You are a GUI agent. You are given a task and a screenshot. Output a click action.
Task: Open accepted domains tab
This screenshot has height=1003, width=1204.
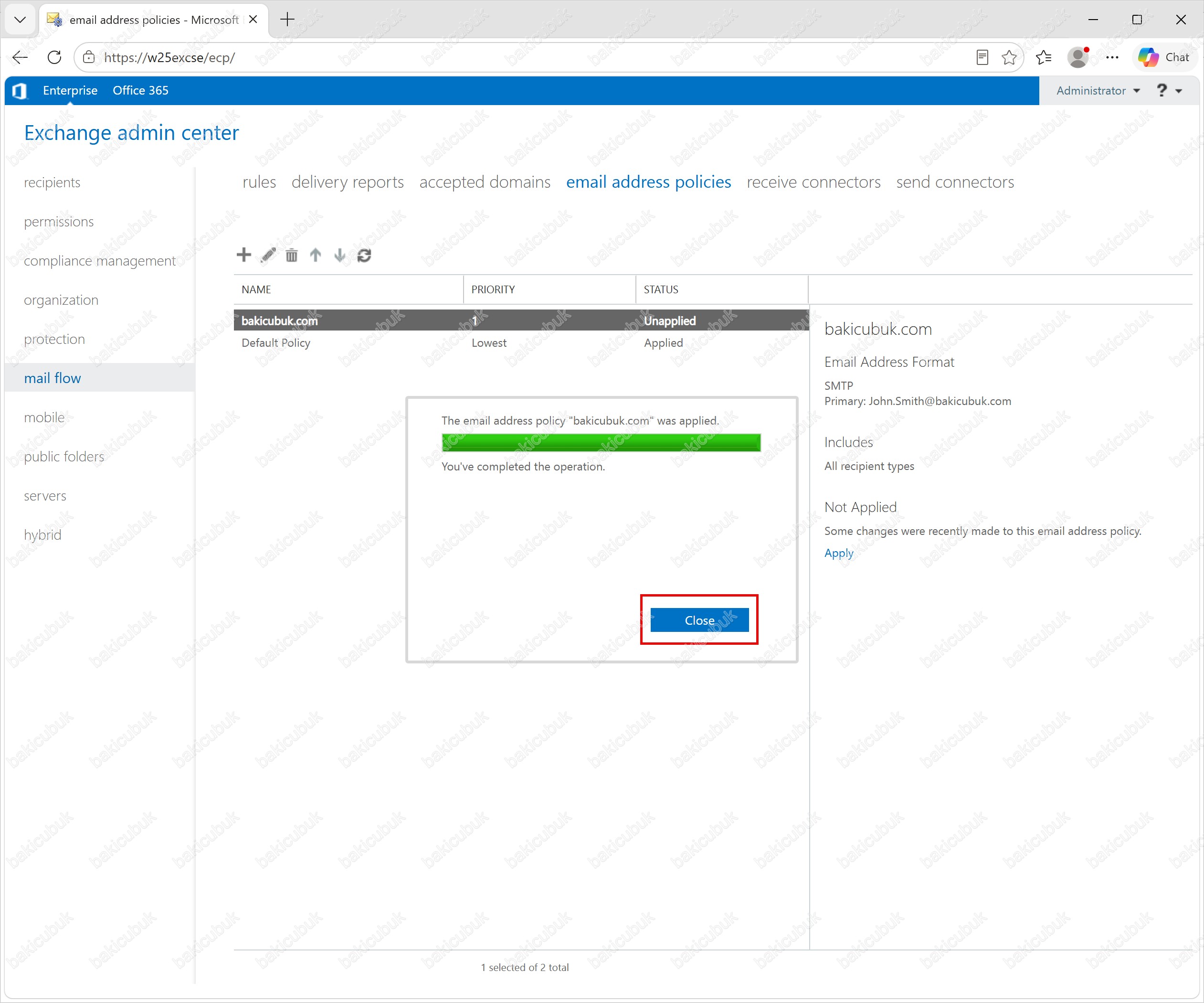click(485, 182)
